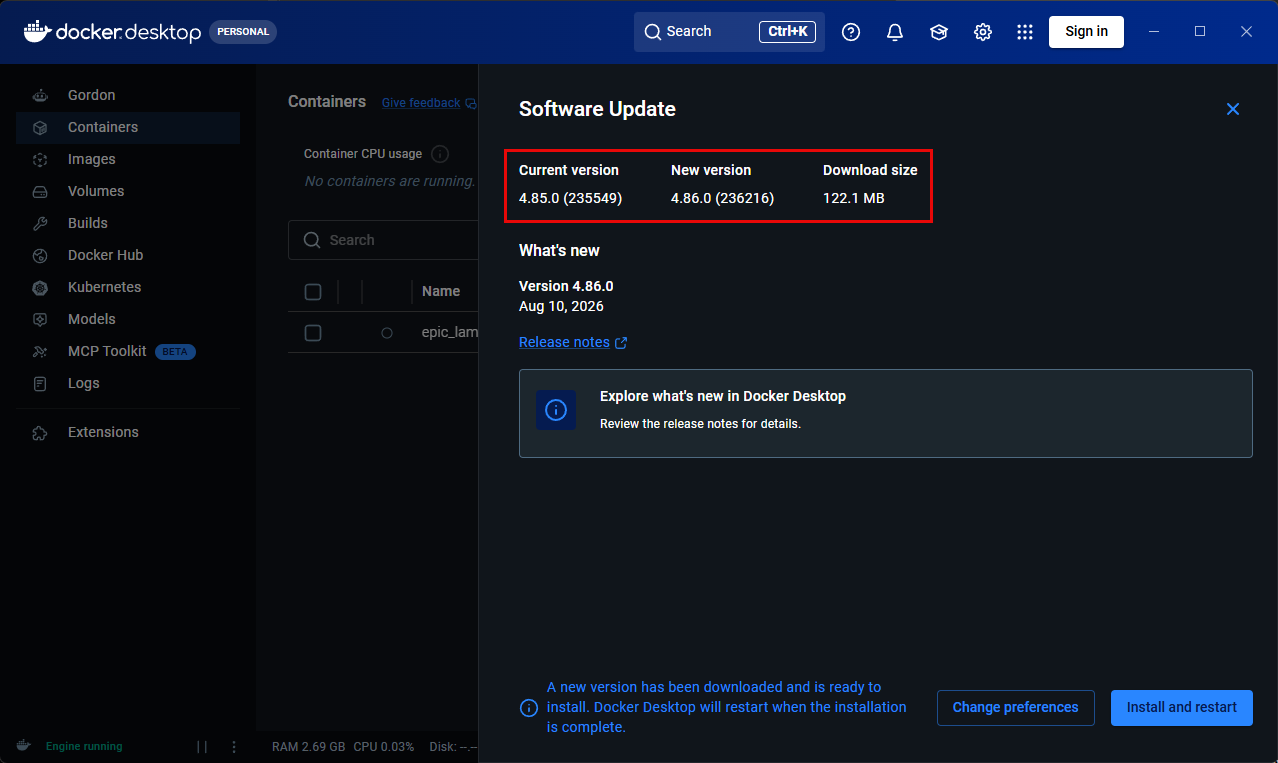1278x763 pixels.
Task: Go to the Images section
Action: (x=128, y=159)
